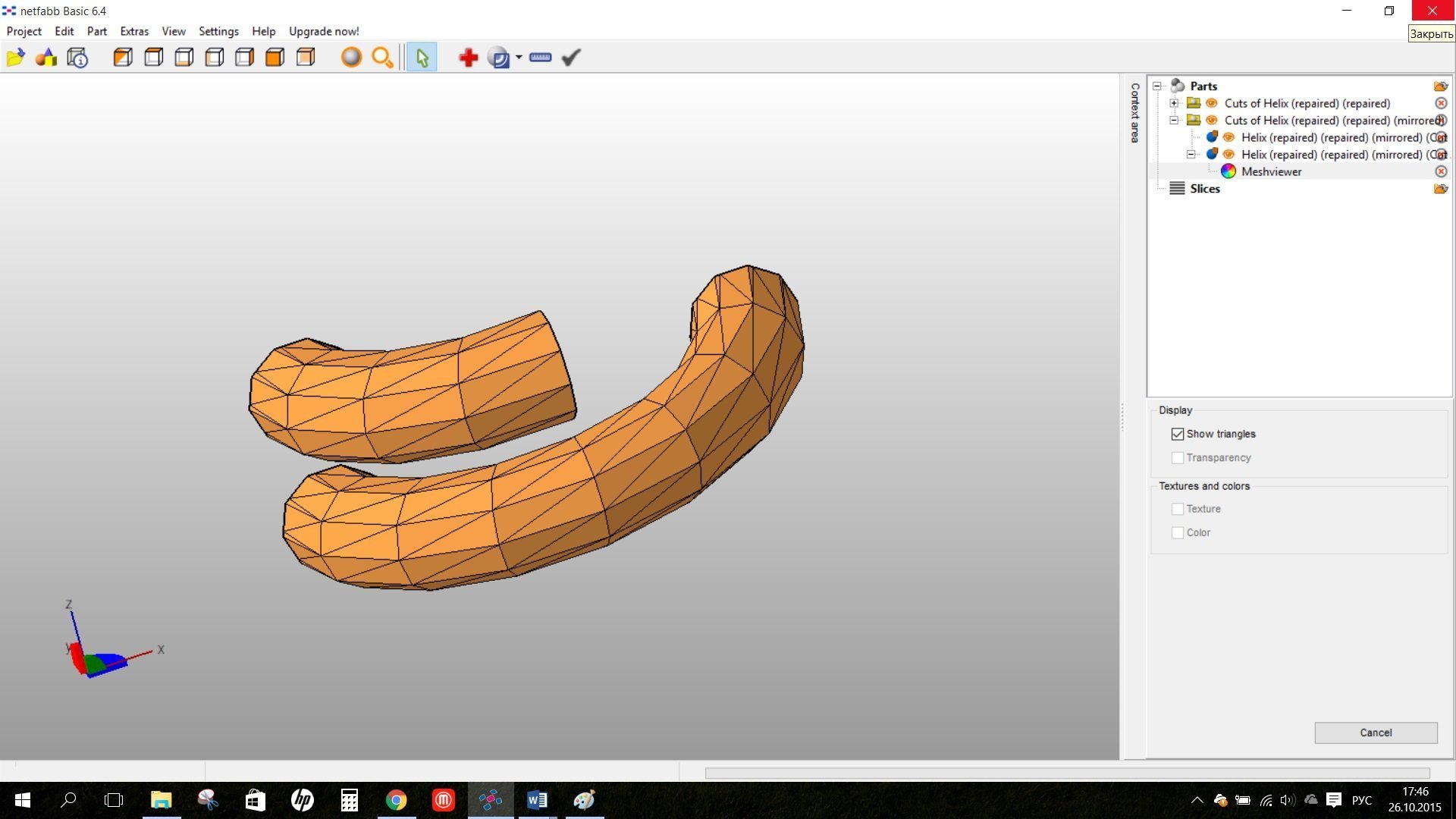This screenshot has width=1456, height=819.
Task: Expand the first 'Cuts of Helix (repaired) (repaired)' node
Action: (x=1174, y=103)
